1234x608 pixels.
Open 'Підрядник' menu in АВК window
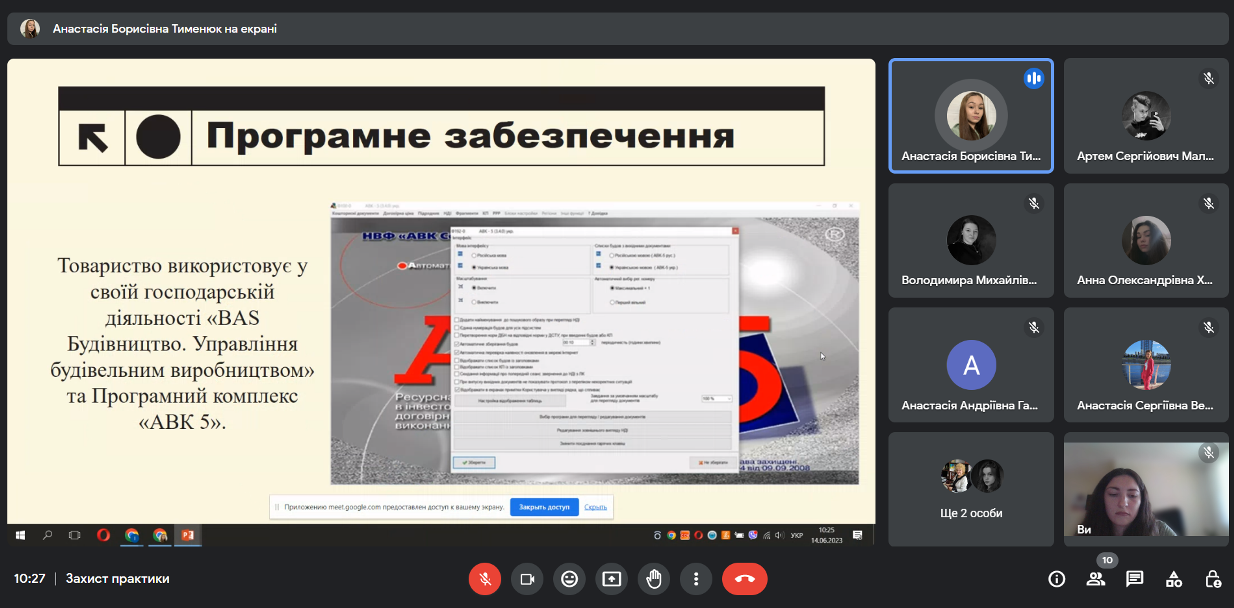tap(429, 213)
